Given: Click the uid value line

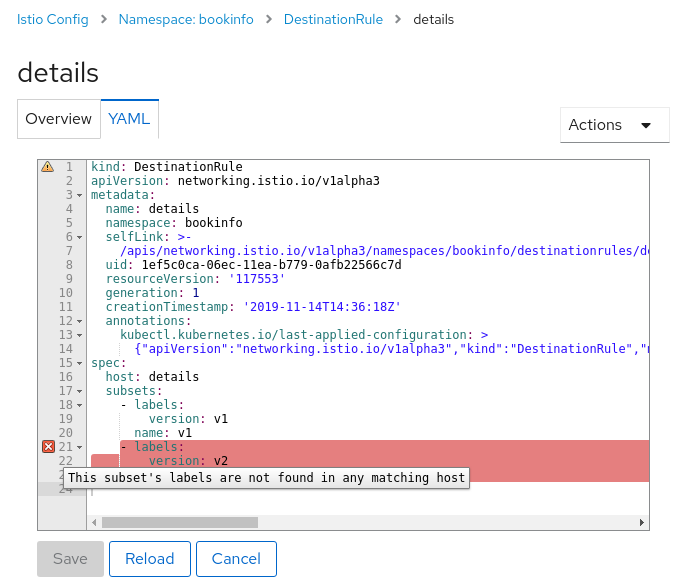Looking at the screenshot, I should click(253, 265).
